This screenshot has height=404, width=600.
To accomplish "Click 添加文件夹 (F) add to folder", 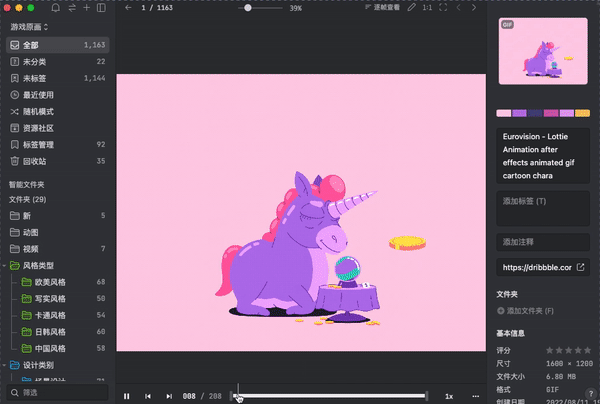I will 525,311.
